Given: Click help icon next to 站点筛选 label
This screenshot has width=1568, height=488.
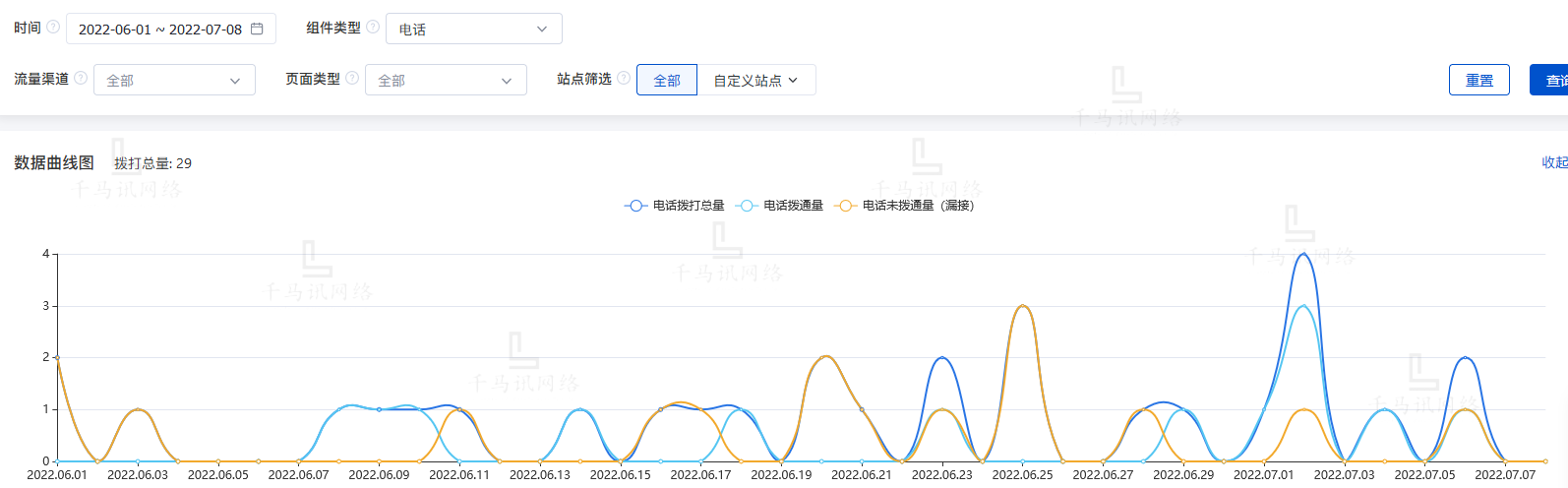Looking at the screenshot, I should point(624,79).
